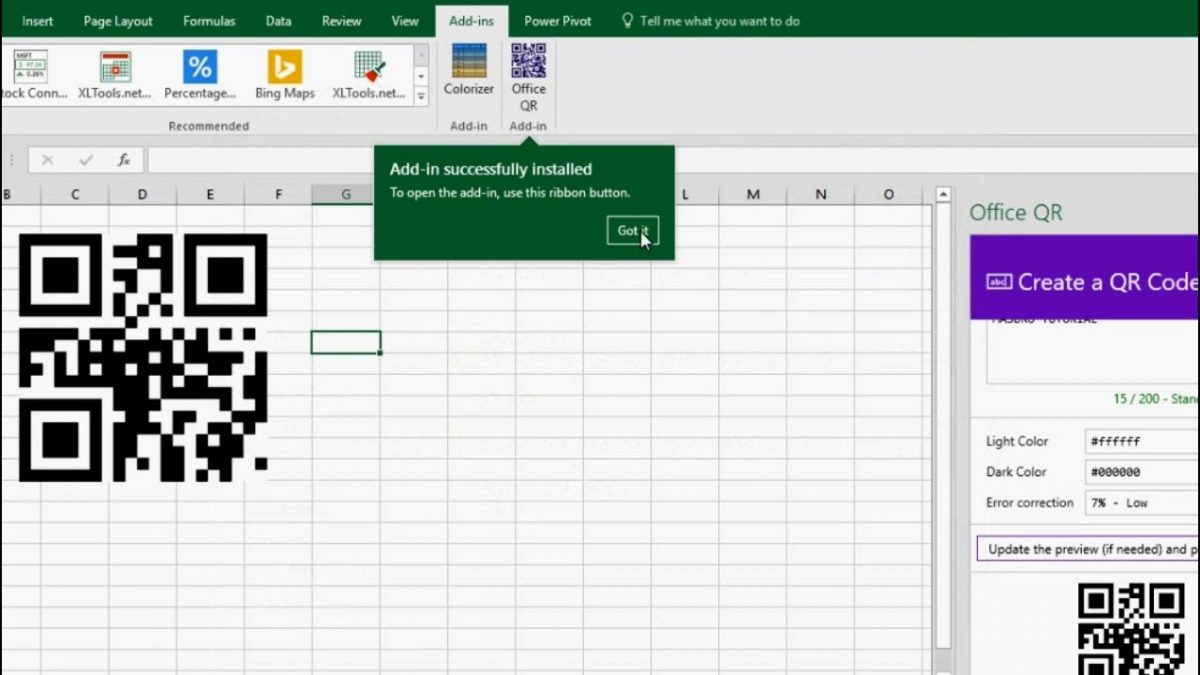Open the Power Pivot tab

(558, 20)
